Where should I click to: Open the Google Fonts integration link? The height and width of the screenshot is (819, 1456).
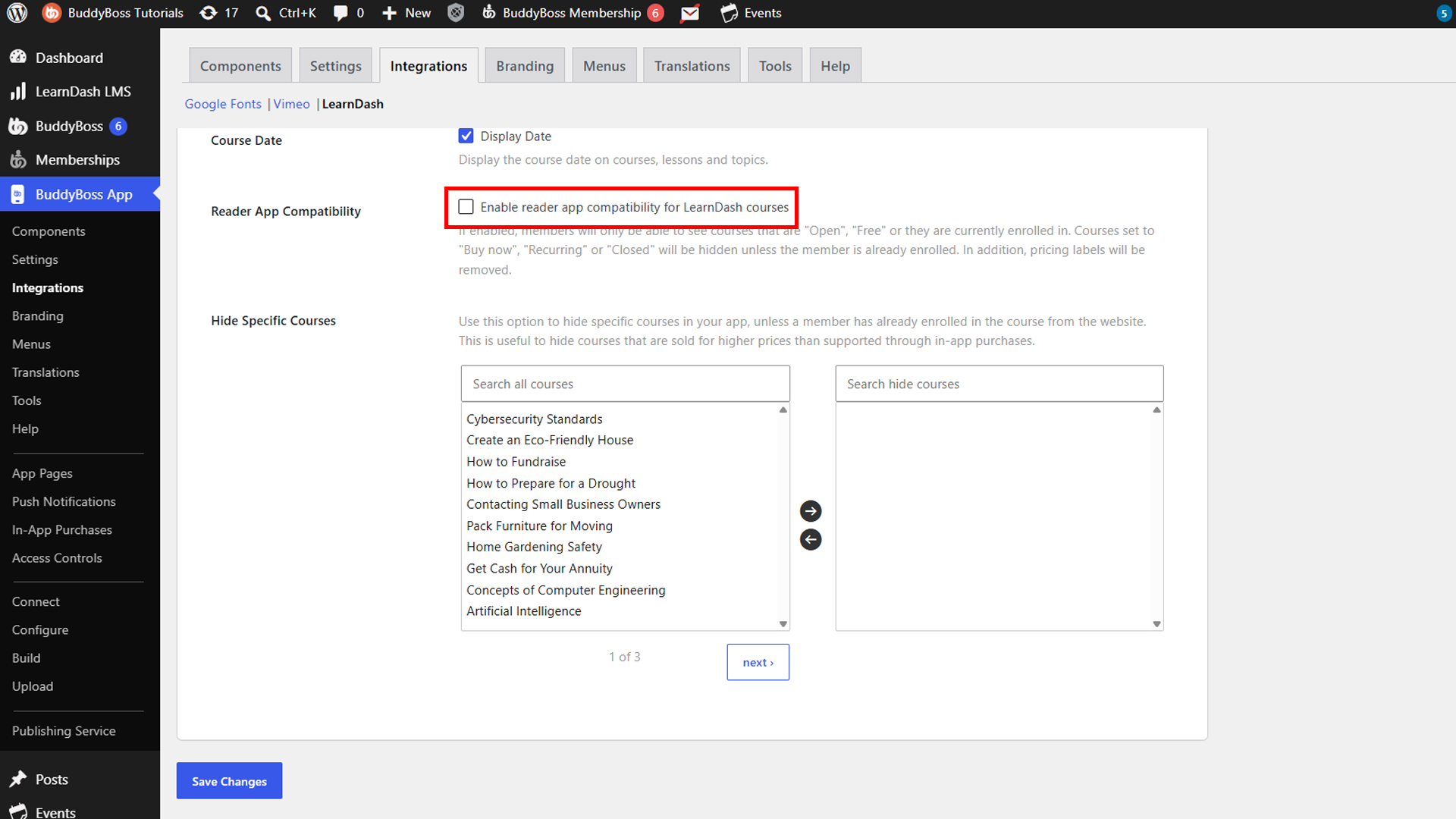point(223,104)
